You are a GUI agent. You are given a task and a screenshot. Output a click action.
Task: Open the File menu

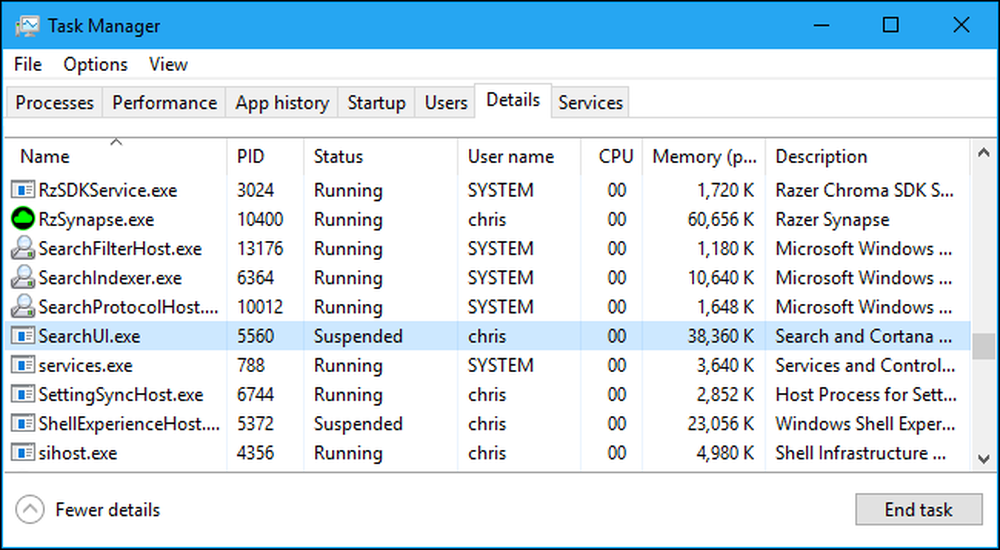27,64
